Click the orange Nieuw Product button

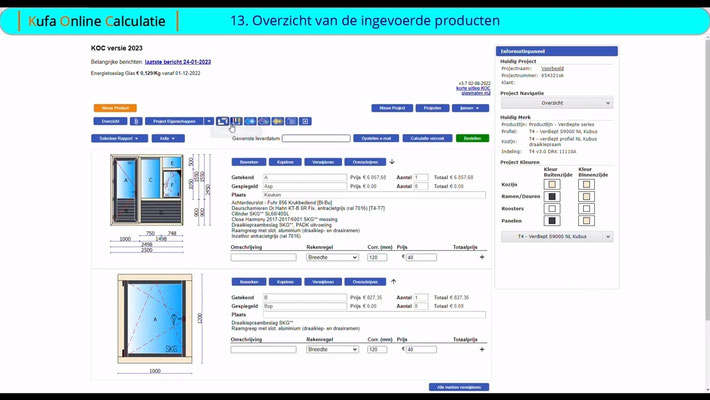pos(115,108)
